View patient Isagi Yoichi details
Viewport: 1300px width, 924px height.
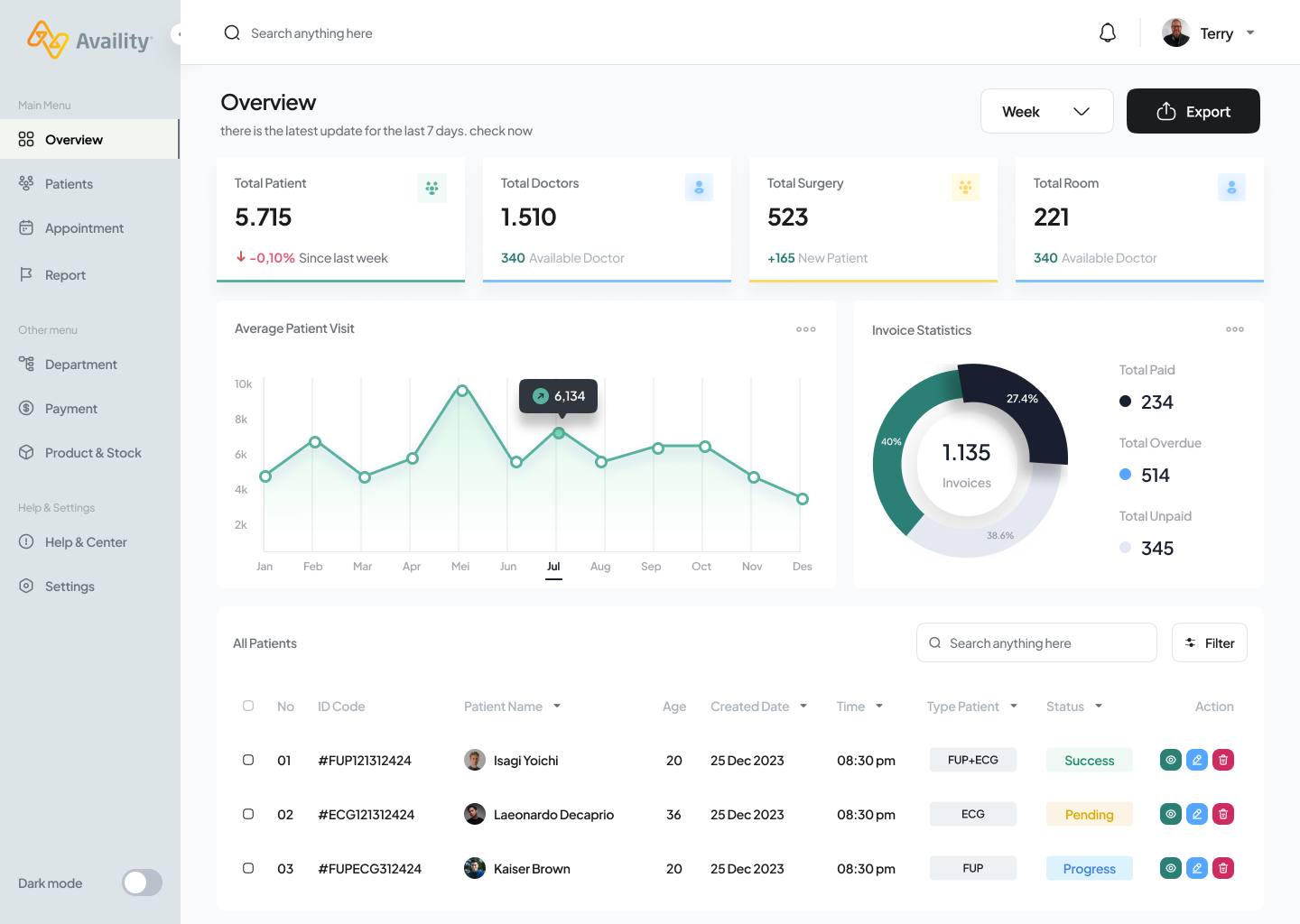point(1171,760)
